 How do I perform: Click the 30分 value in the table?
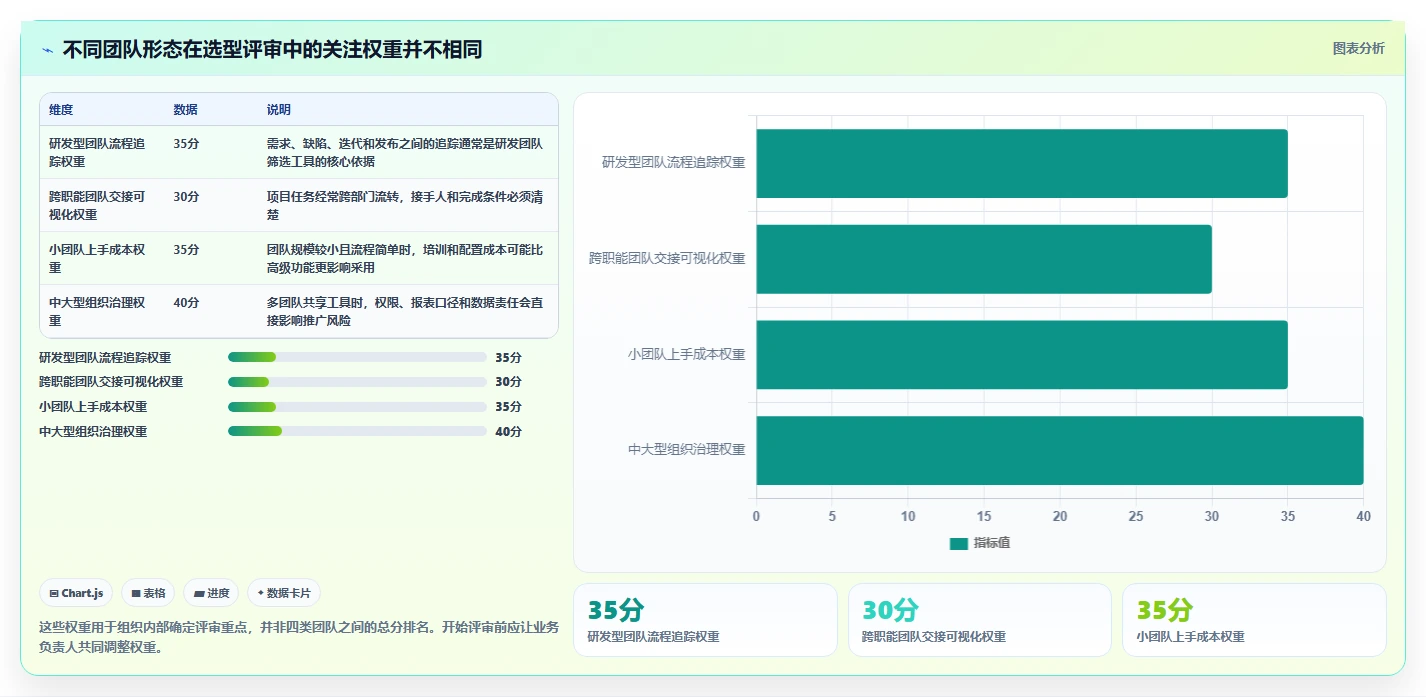(x=186, y=197)
